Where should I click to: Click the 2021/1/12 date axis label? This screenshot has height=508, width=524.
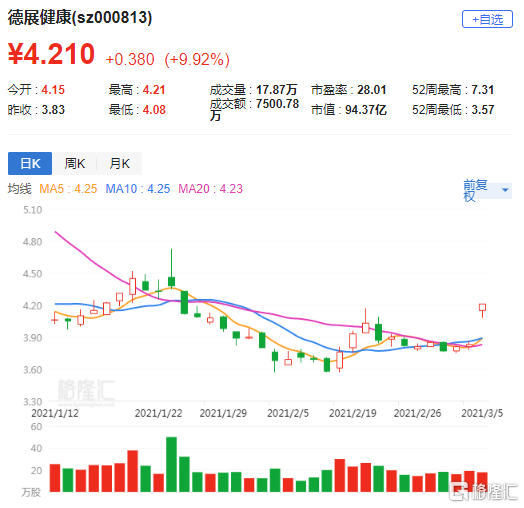coord(55,413)
